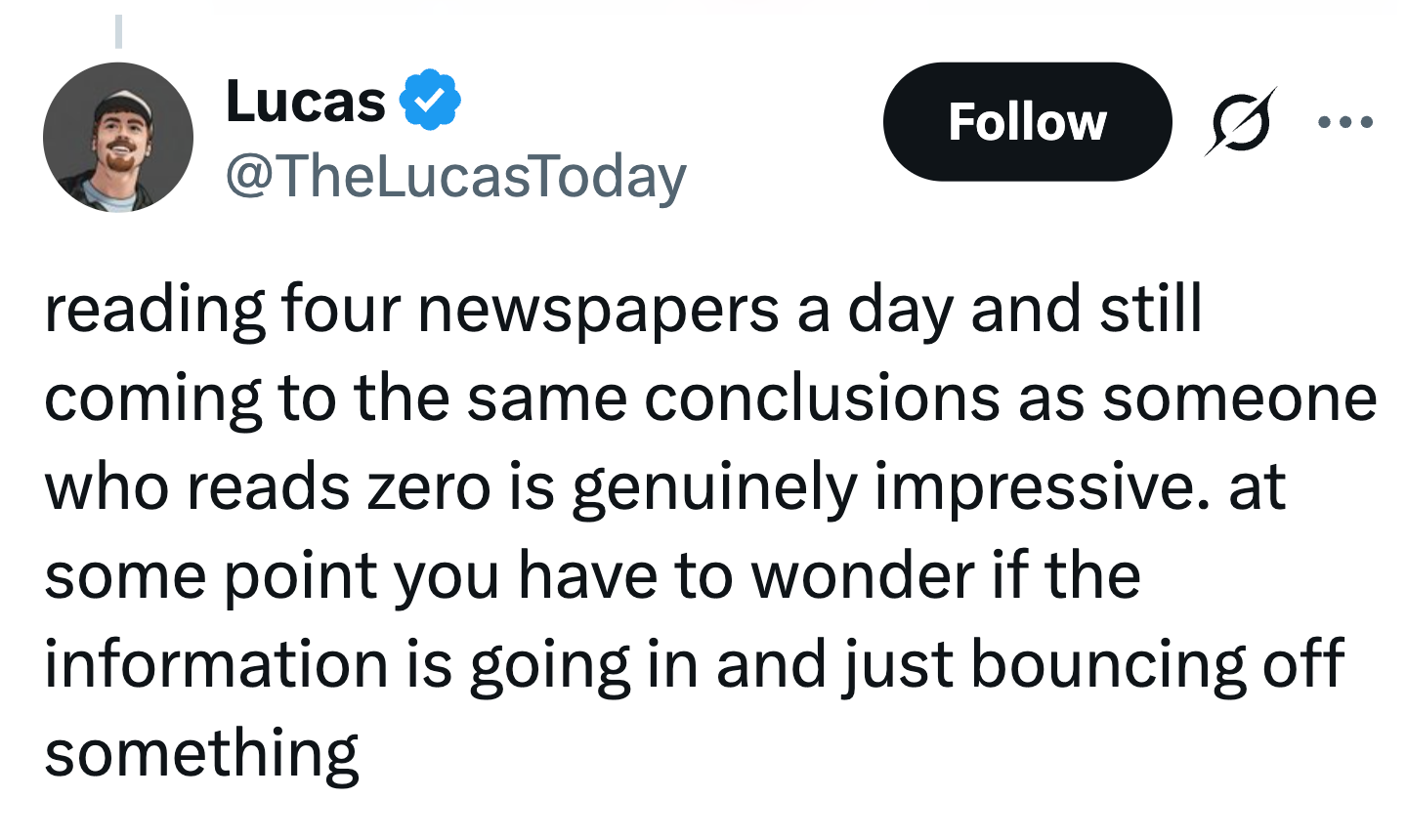Open the three-dot more options menu
Image resolution: width=1407 pixels, height=840 pixels.
[x=1345, y=123]
